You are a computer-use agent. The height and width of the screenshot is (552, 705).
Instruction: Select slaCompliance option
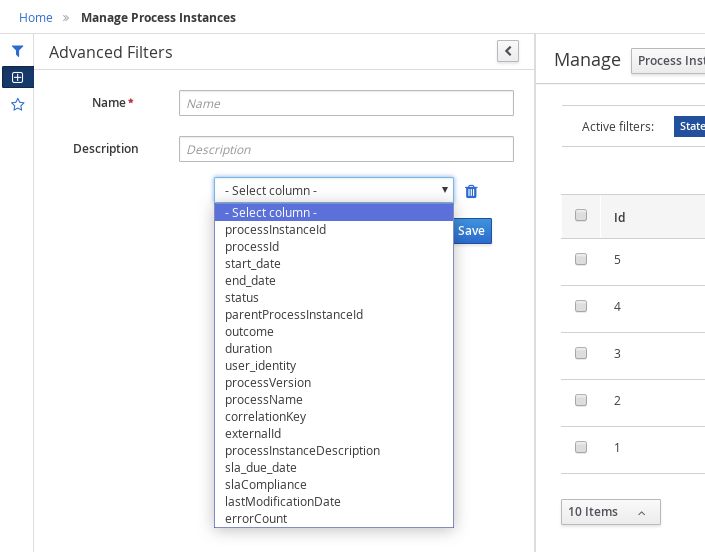(x=334, y=485)
